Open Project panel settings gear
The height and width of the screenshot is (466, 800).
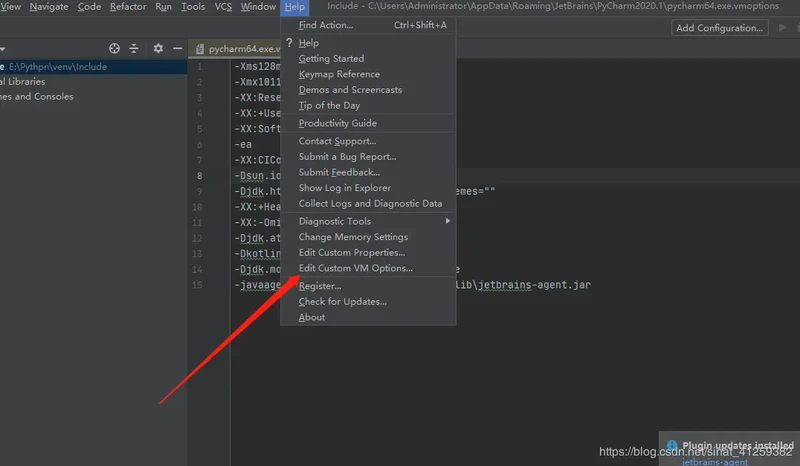(158, 48)
